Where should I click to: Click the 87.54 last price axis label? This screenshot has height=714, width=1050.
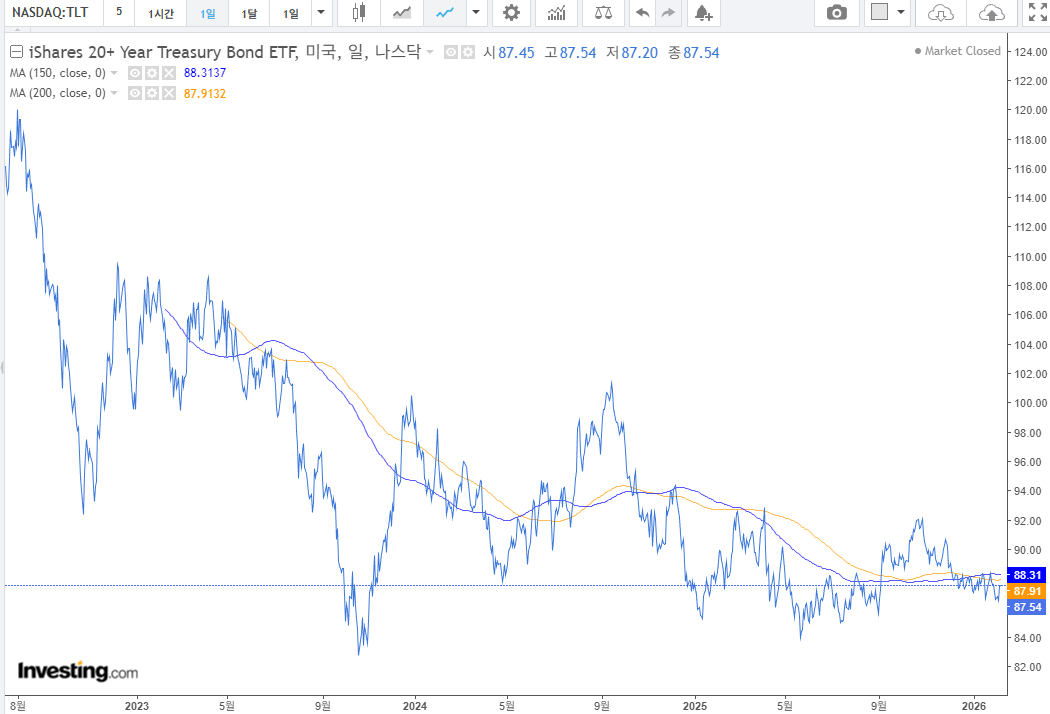[1027, 607]
